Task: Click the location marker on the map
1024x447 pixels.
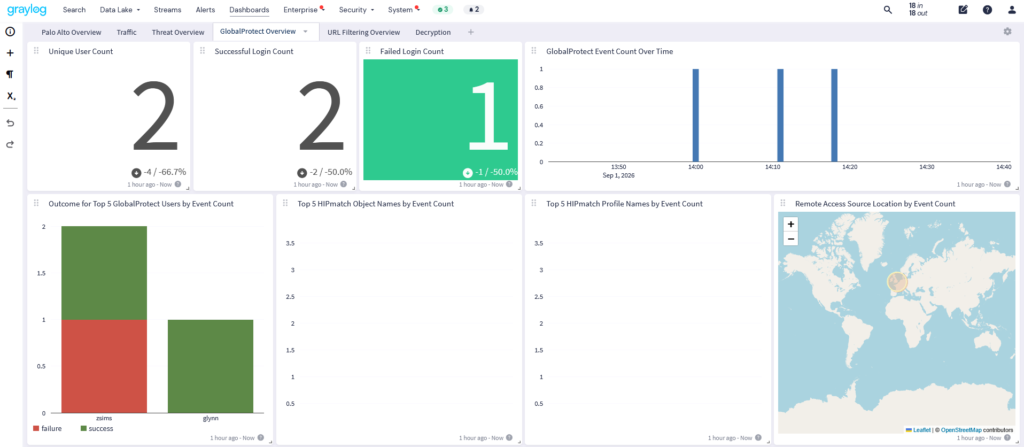Action: pyautogui.click(x=897, y=282)
